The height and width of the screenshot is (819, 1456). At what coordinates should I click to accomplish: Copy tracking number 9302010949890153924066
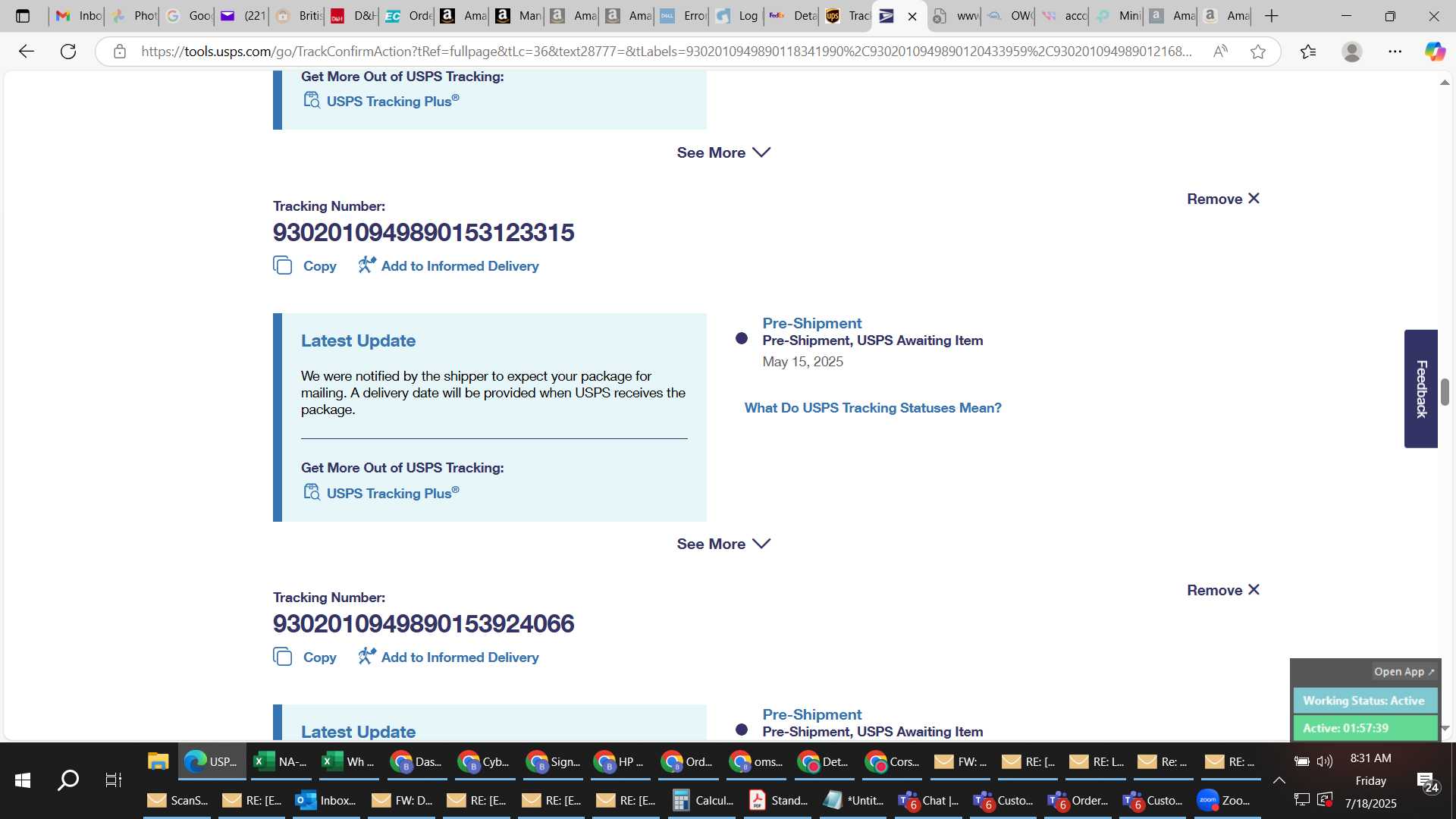tap(305, 657)
